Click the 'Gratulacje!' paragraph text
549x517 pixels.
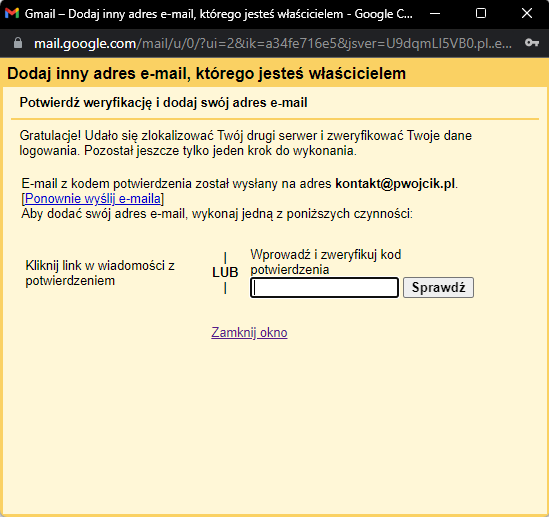pos(245,143)
